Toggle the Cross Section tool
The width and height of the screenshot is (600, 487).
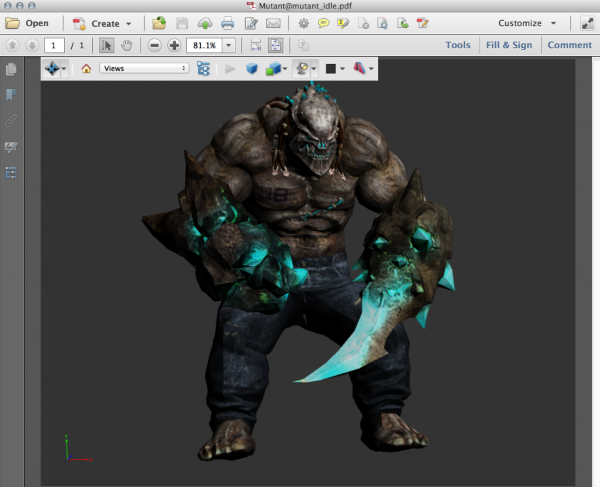pos(359,68)
